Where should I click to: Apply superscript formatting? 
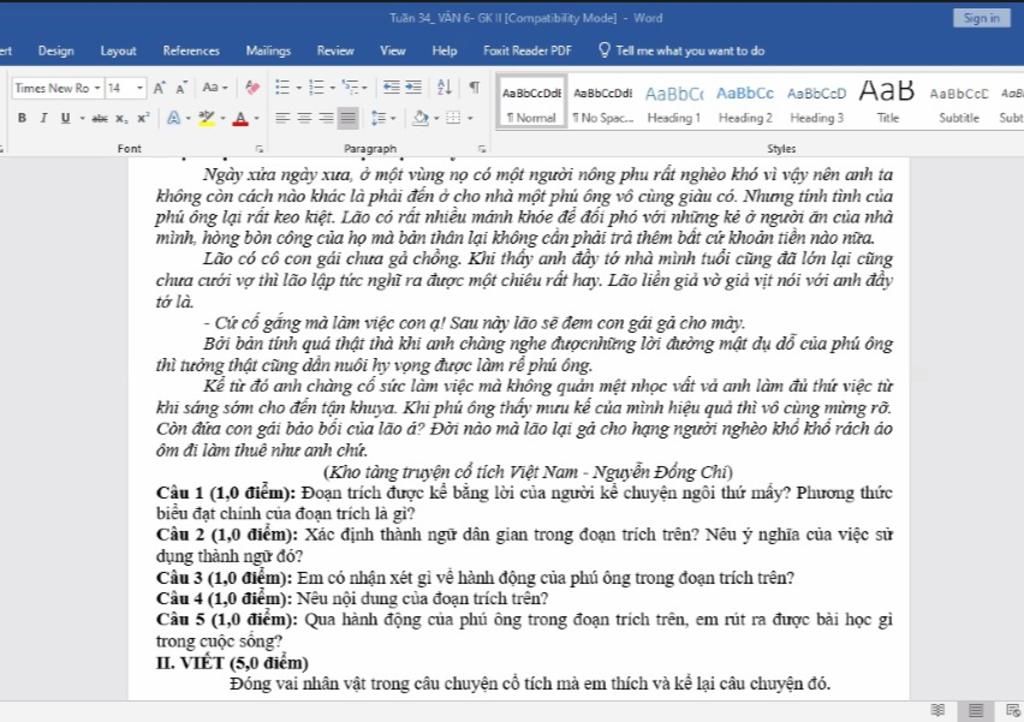143,118
